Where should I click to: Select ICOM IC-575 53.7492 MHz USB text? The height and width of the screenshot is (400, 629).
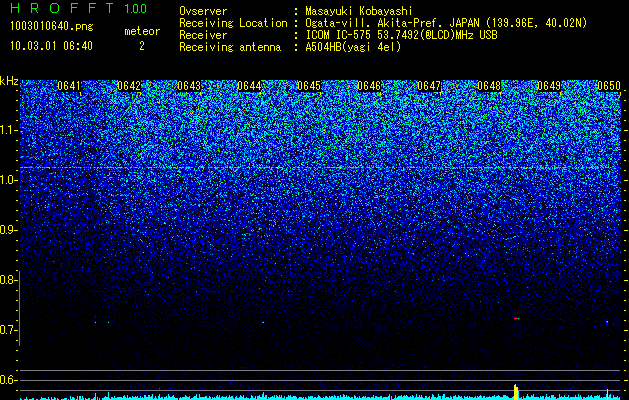click(x=401, y=35)
